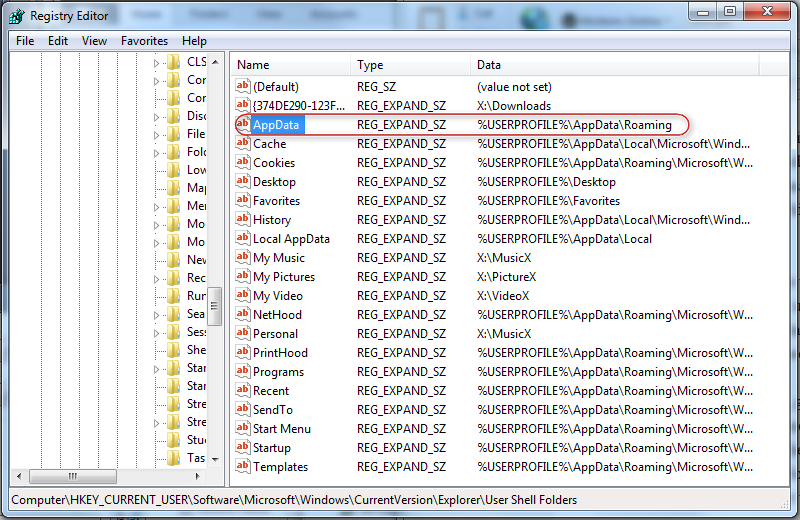Viewport: 800px width, 520px height.
Task: Click the icon beside My Pictures value
Action: point(242,277)
